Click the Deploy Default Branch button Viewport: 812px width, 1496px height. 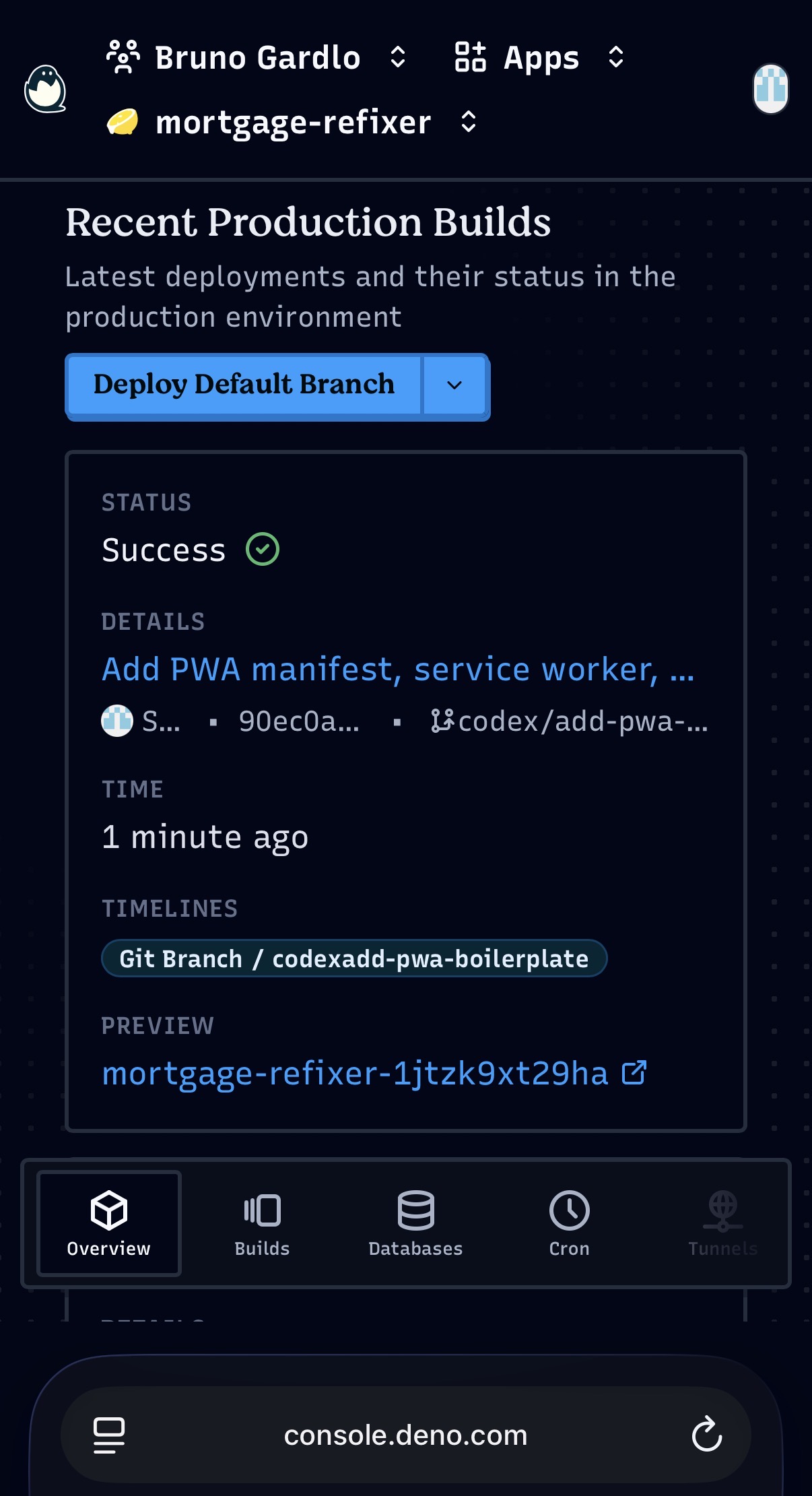[x=244, y=385]
